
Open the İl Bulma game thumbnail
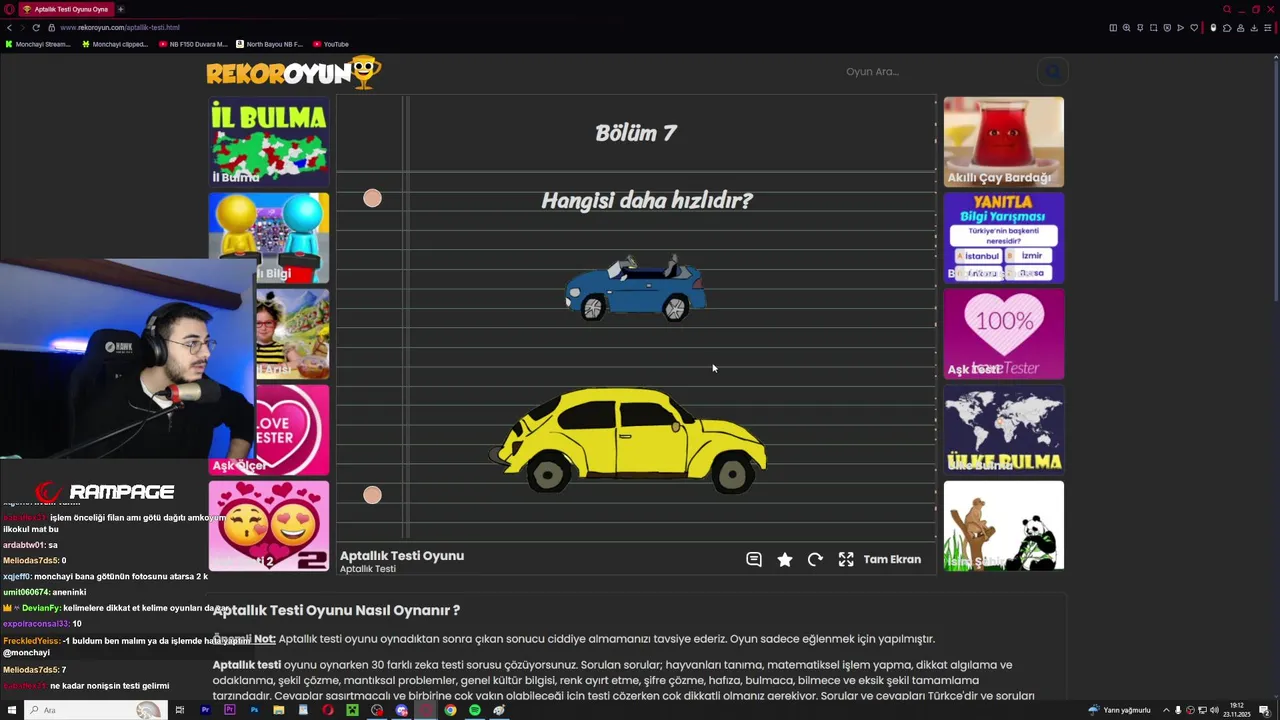coord(269,141)
